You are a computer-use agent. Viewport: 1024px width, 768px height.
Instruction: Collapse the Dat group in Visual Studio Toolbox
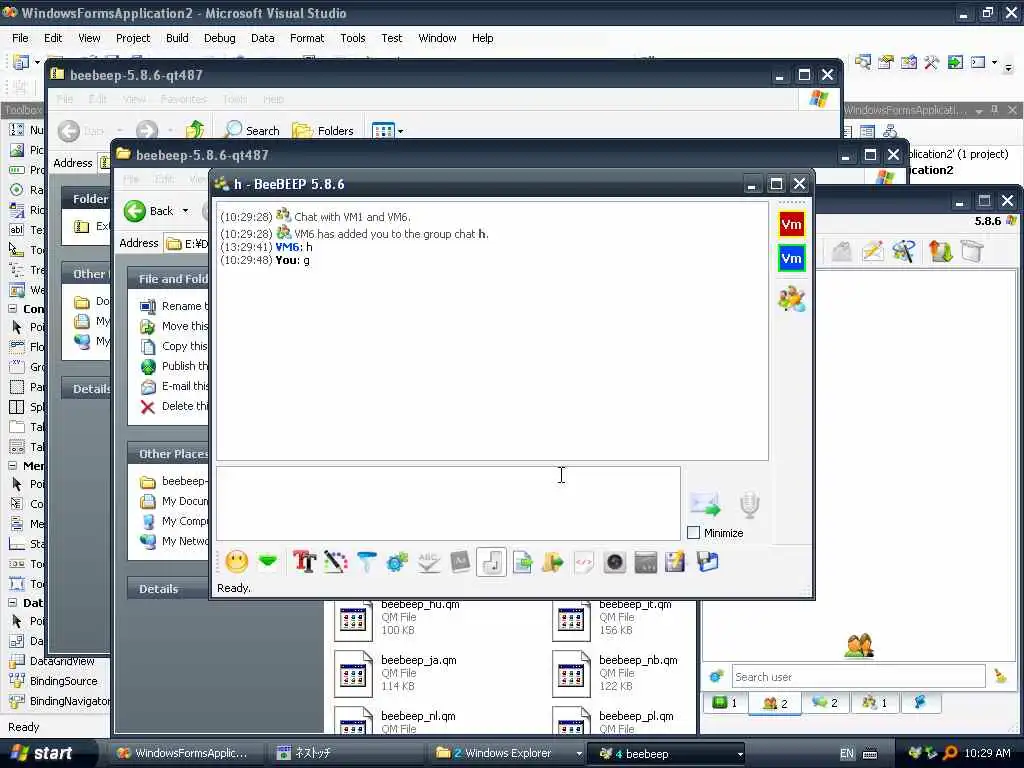click(x=12, y=602)
